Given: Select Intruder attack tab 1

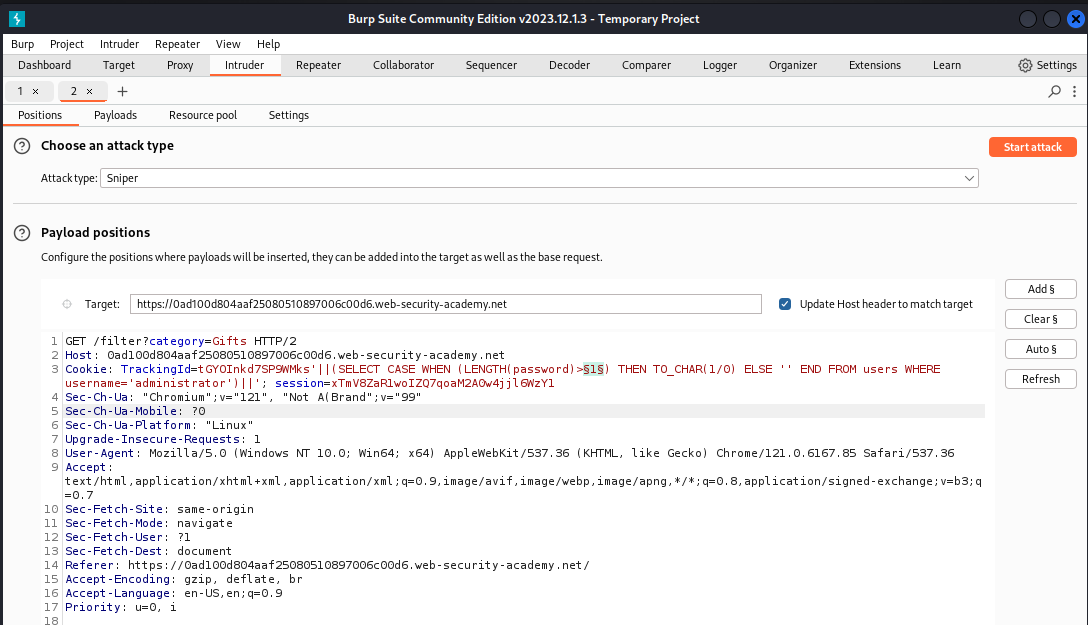Looking at the screenshot, I should [20, 92].
